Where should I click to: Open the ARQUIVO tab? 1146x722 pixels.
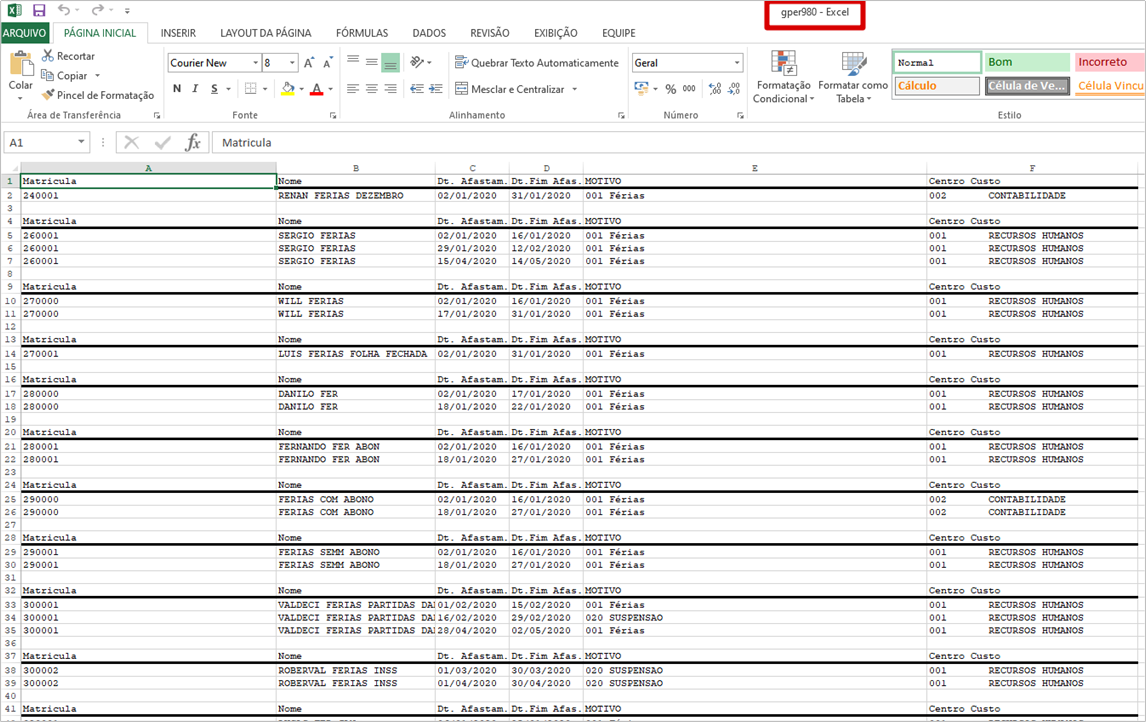click(x=25, y=33)
